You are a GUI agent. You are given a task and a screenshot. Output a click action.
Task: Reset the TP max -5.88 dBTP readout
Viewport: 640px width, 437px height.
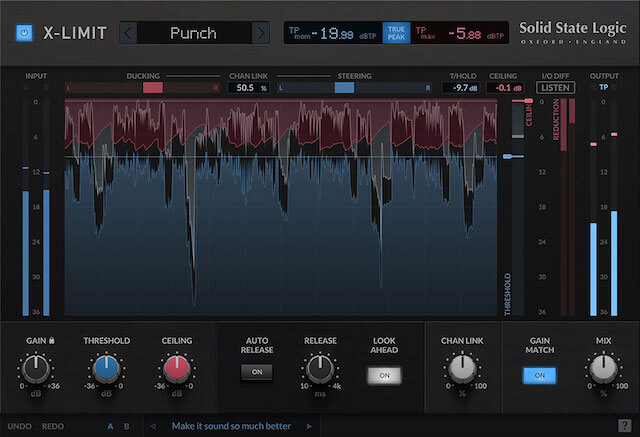pyautogui.click(x=460, y=33)
